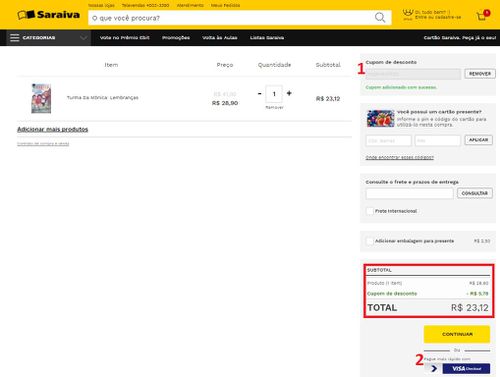This screenshot has height=377, width=500.
Task: Go to Volta às Aulas section
Action: point(220,38)
